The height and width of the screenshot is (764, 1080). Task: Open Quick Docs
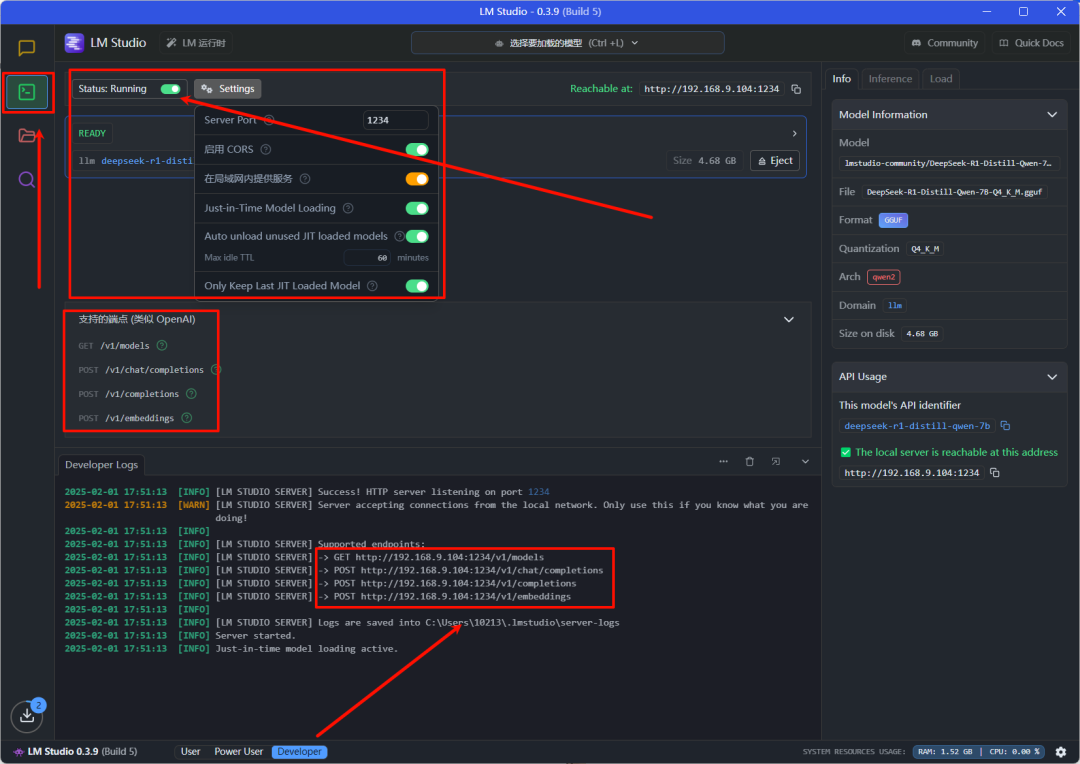click(1031, 43)
